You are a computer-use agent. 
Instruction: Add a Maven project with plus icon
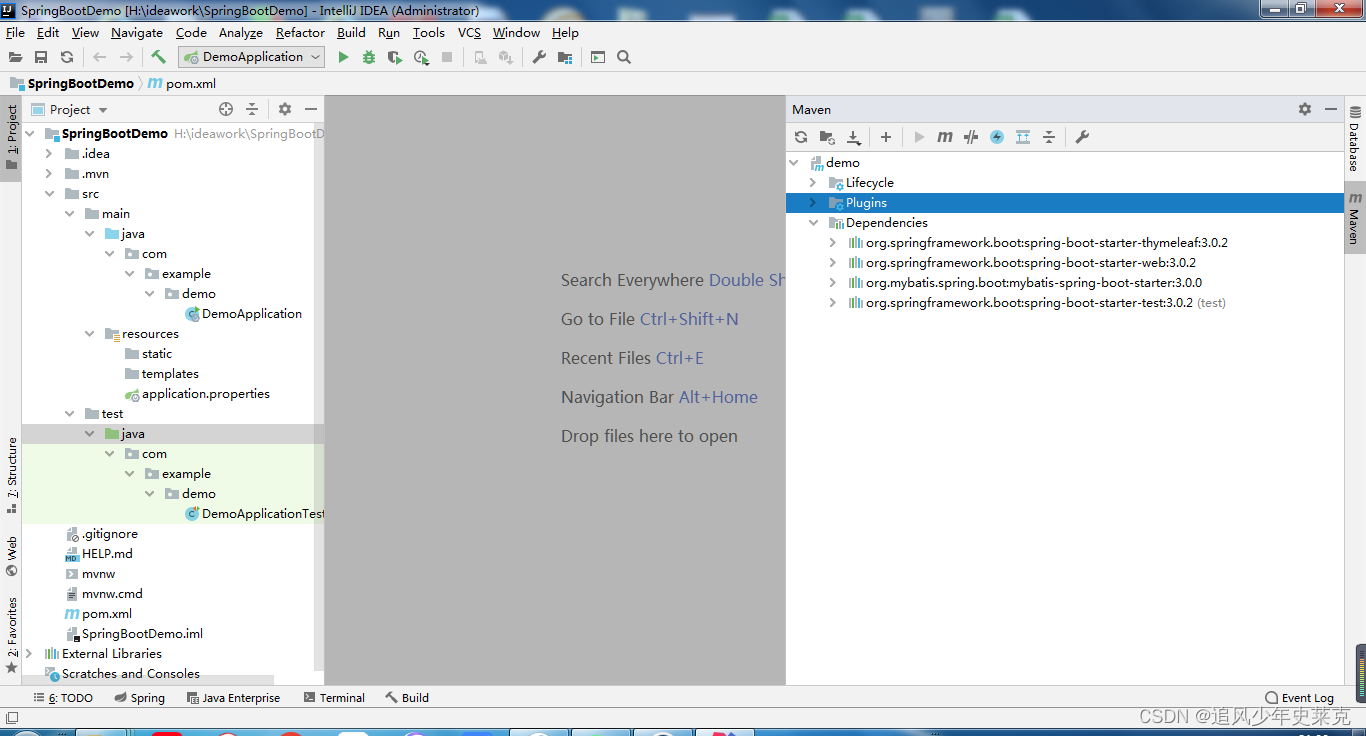(886, 137)
